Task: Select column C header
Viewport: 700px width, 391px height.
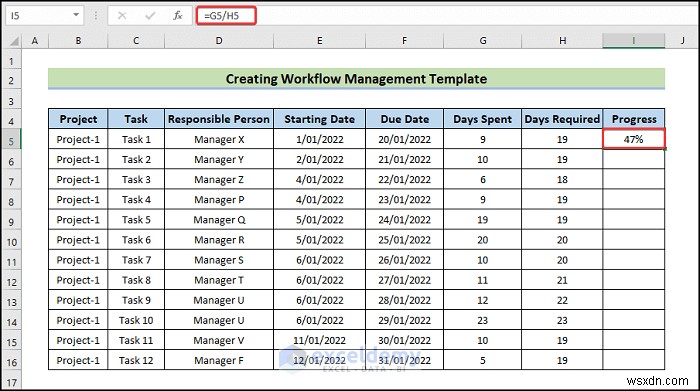Action: click(136, 41)
